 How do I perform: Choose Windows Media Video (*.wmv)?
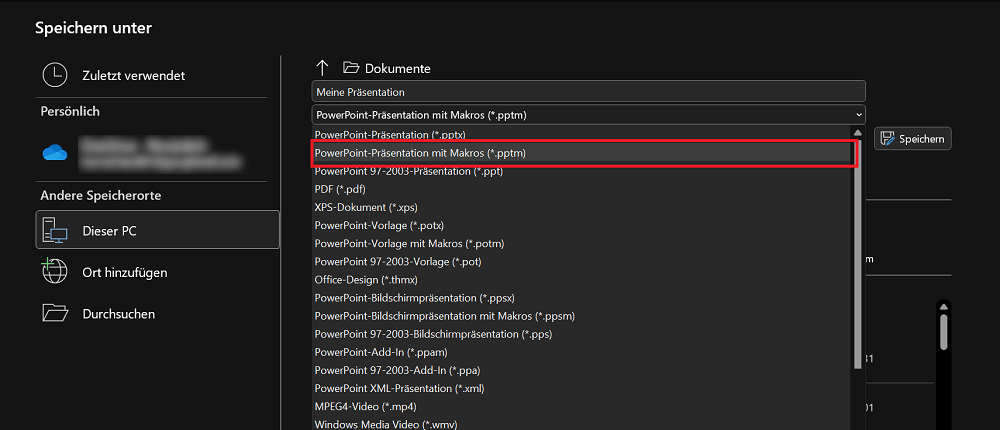[582, 424]
